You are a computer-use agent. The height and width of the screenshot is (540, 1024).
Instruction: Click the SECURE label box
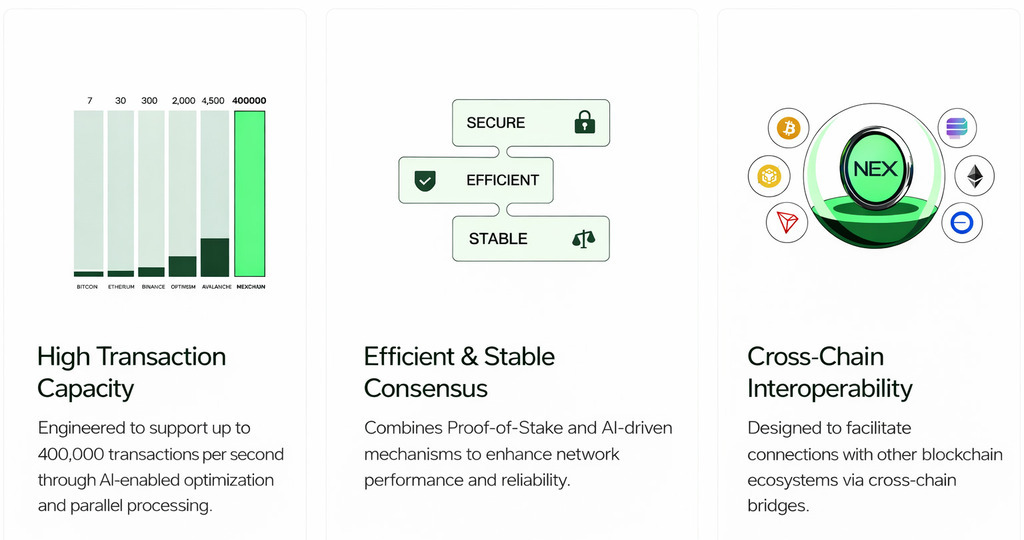tap(531, 123)
